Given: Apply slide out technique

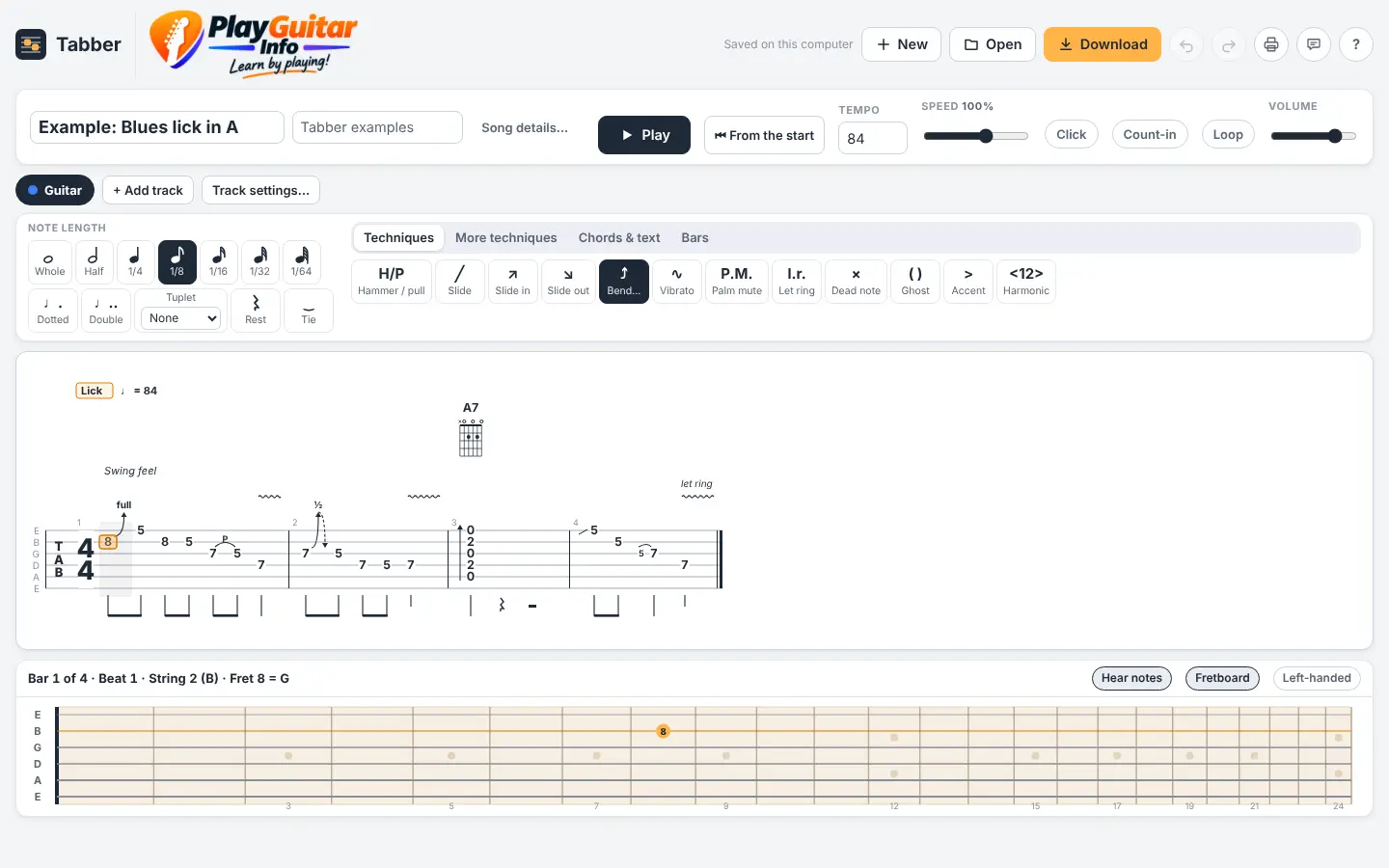Looking at the screenshot, I should 568,281.
